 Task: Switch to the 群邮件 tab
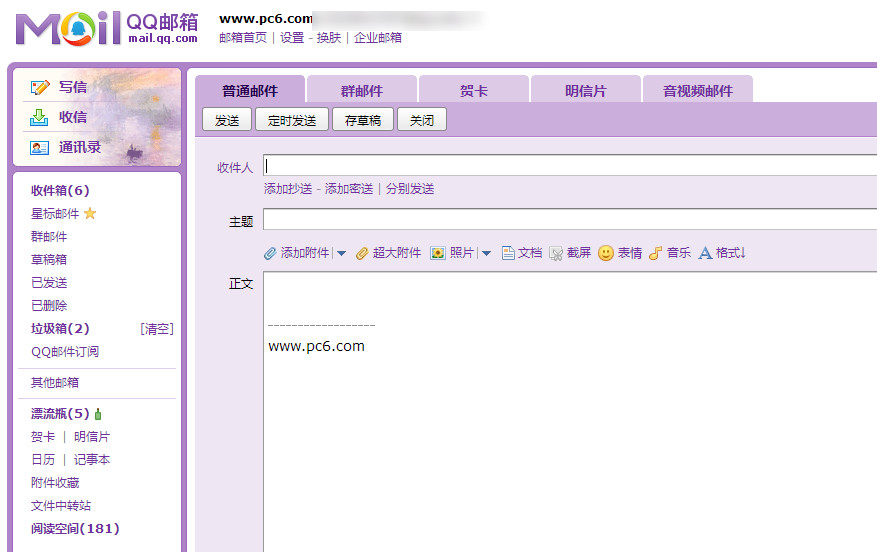click(361, 91)
